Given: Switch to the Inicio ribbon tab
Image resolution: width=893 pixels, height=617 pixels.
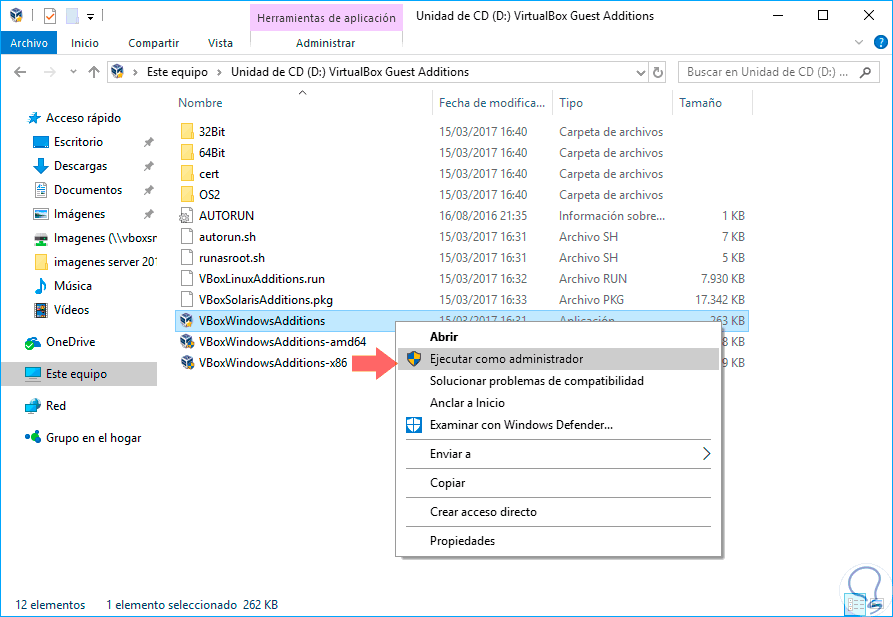Looking at the screenshot, I should (85, 43).
